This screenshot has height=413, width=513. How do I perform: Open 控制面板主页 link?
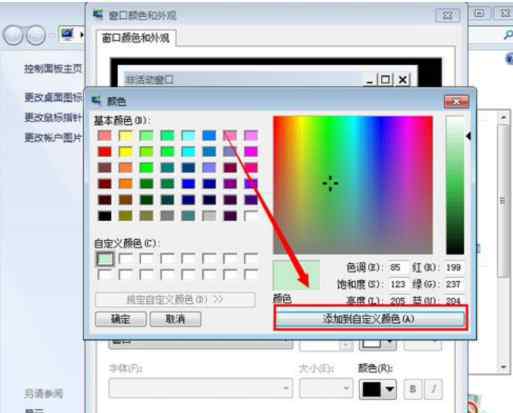coord(53,69)
